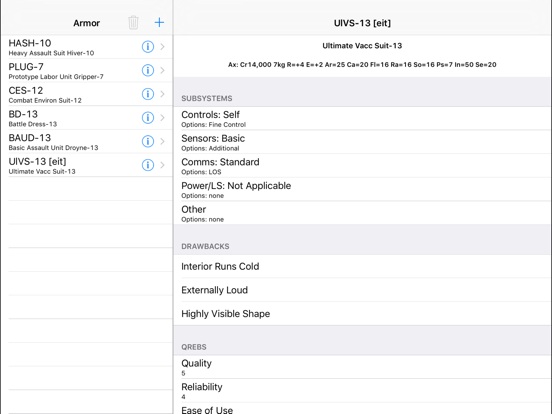This screenshot has height=414, width=552.
Task: Open info icon for CES-12
Action: coord(148,94)
